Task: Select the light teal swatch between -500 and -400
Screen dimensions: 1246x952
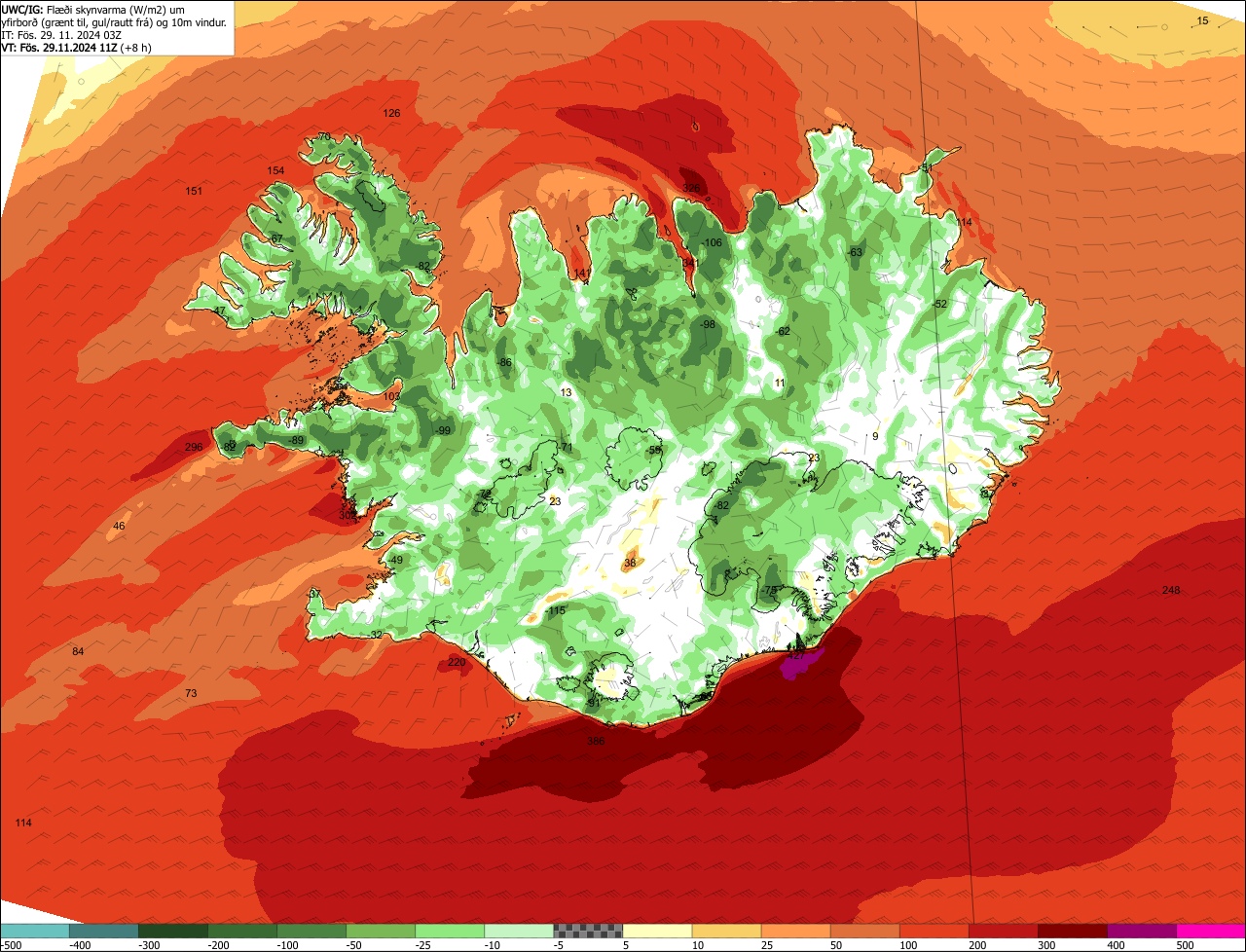Action: click(x=34, y=930)
